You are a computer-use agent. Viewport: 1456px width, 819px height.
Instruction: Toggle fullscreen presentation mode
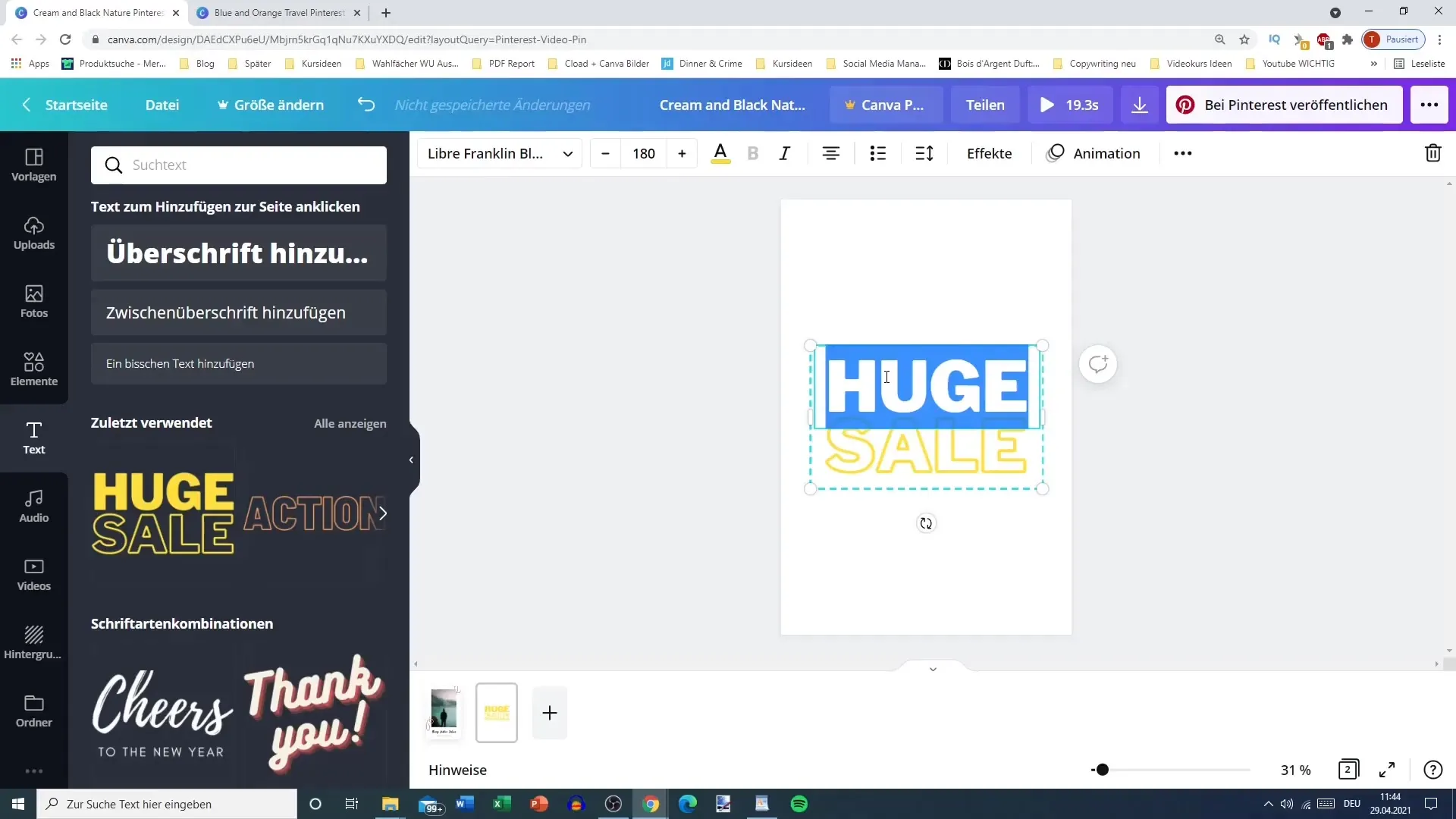tap(1386, 770)
